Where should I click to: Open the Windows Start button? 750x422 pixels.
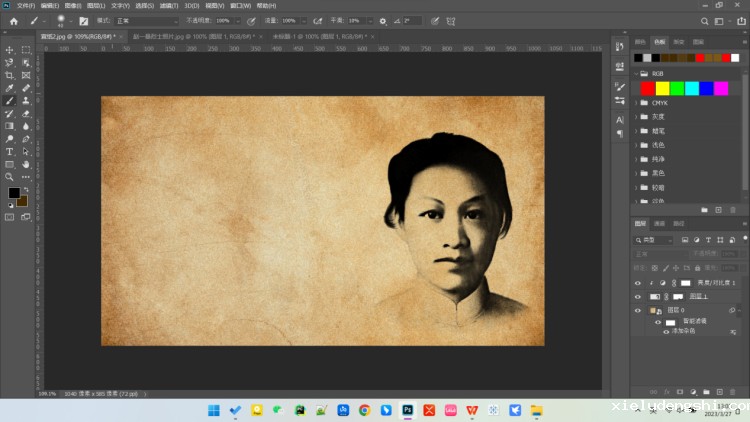click(x=213, y=410)
